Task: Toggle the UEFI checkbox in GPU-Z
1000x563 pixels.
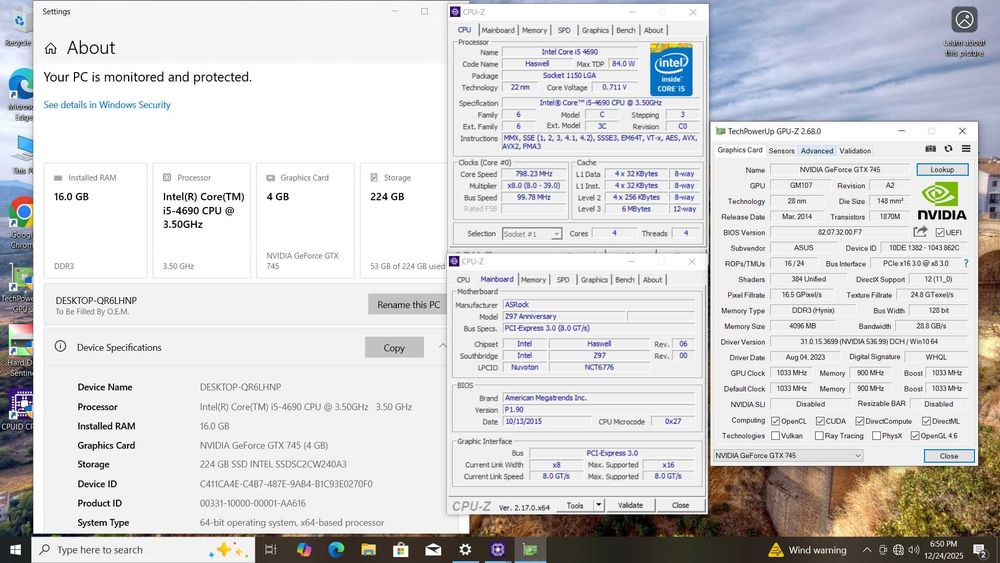Action: point(939,233)
